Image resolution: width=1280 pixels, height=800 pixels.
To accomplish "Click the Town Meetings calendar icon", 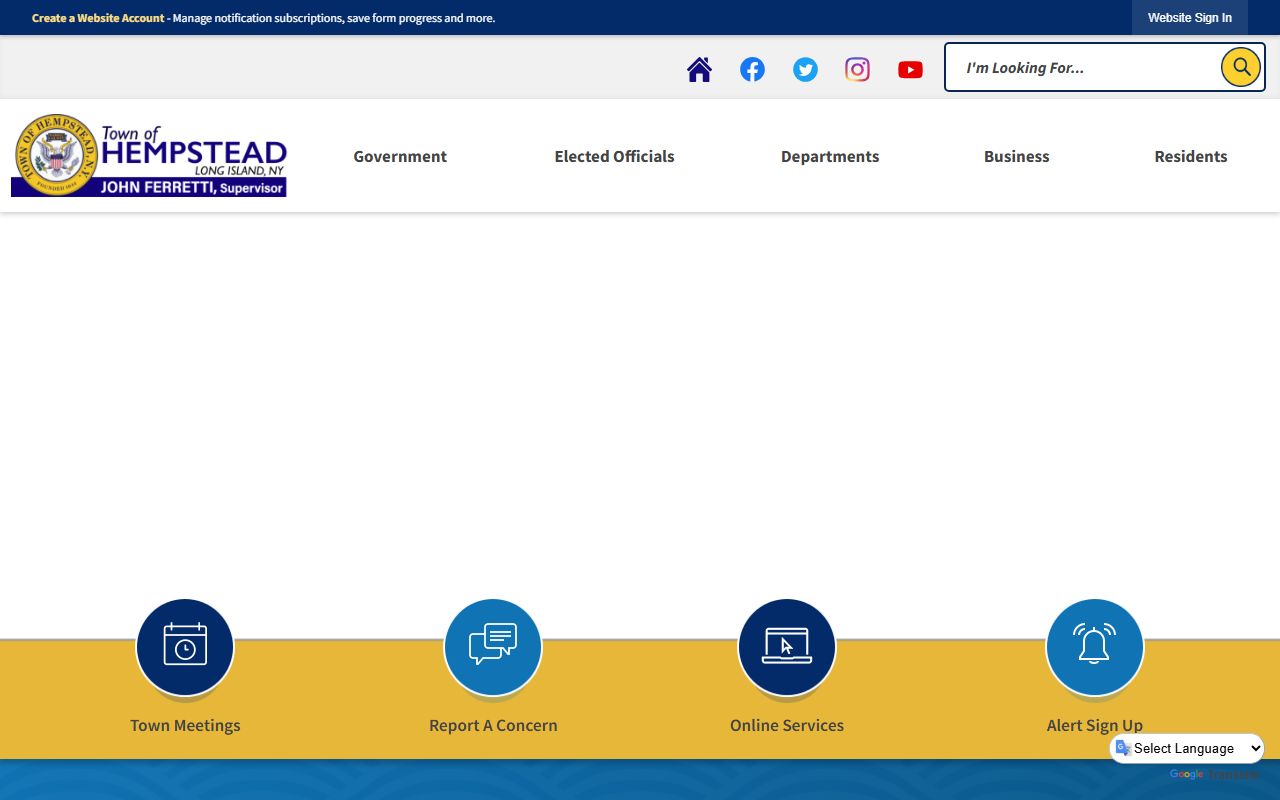I will click(x=185, y=647).
